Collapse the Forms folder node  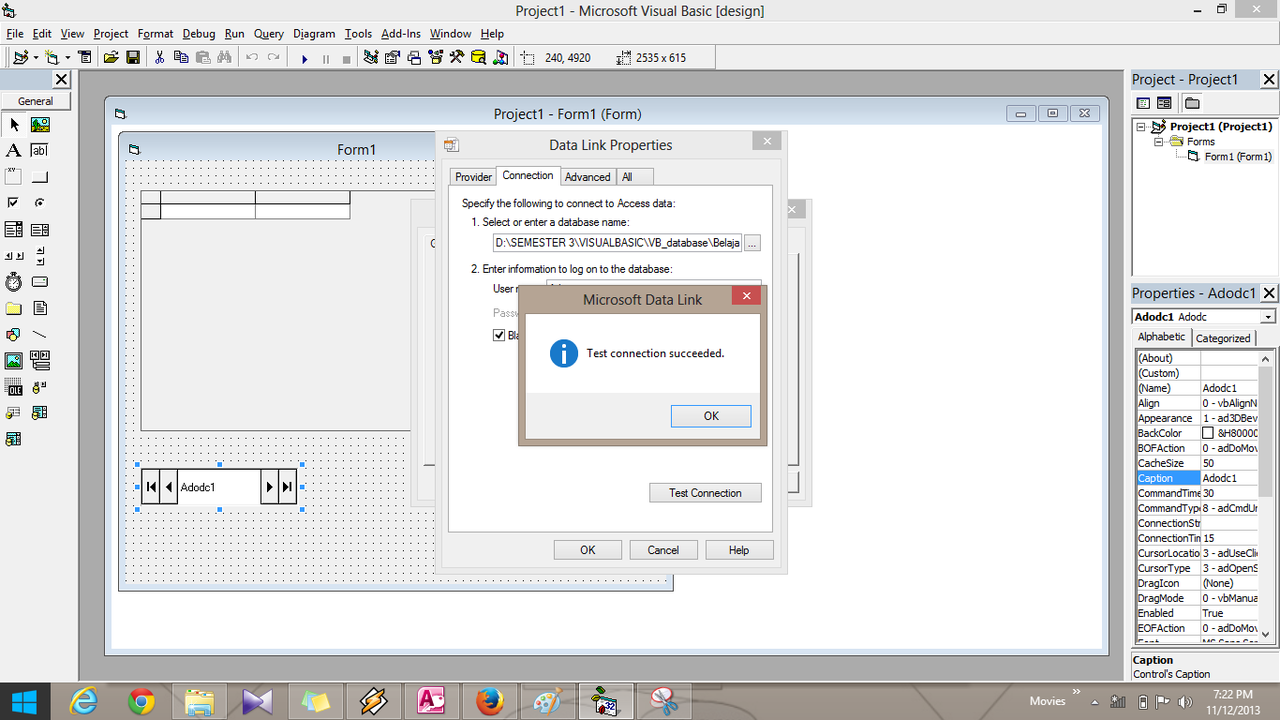tap(1159, 142)
